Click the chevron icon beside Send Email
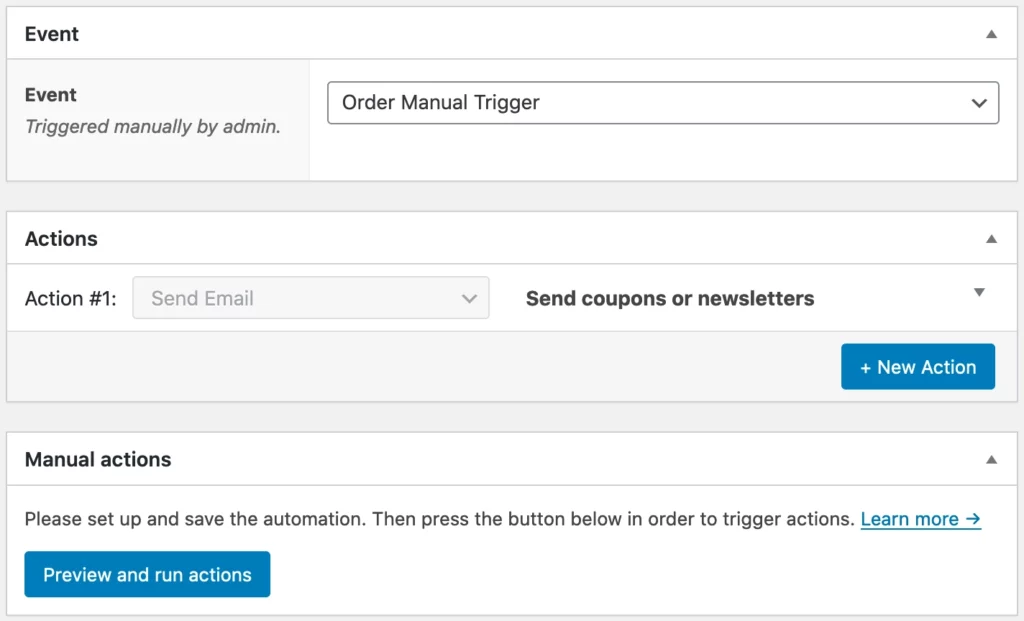 (468, 297)
